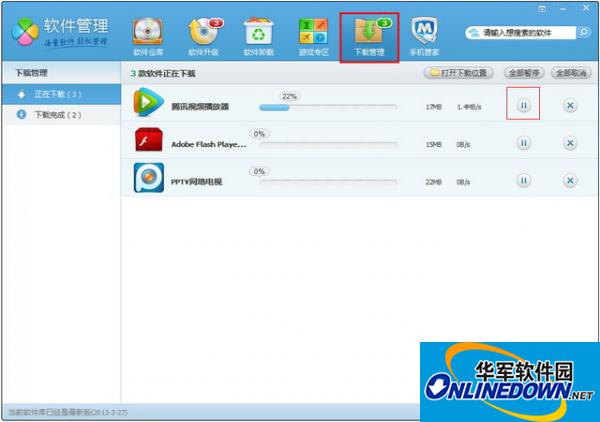Click the PPTV网络电视 name text
Screen dimensions: 600x422
(x=196, y=182)
